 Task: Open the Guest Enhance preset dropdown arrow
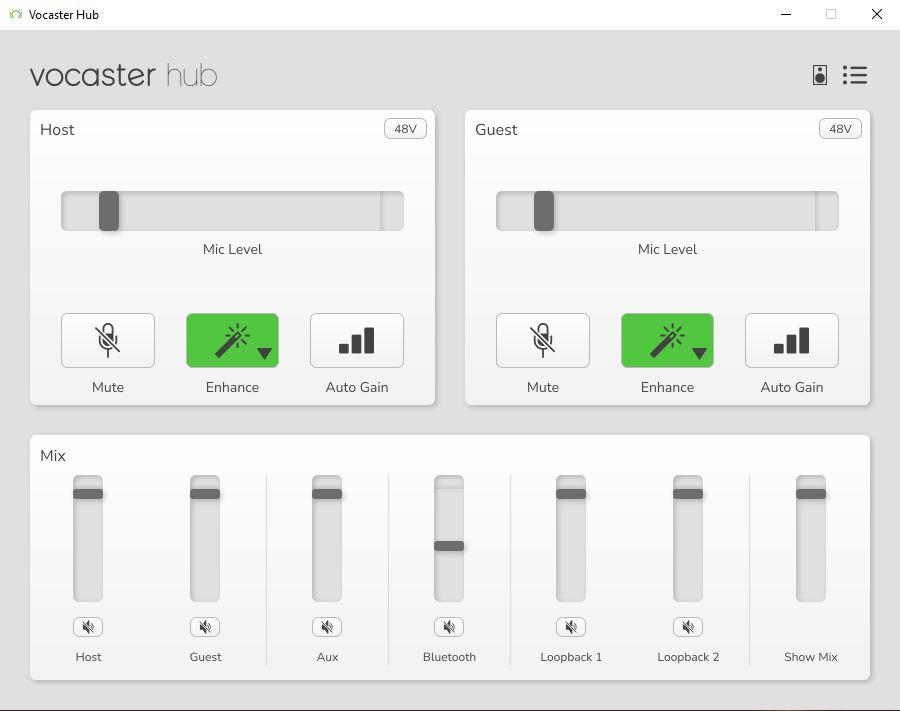tap(700, 353)
